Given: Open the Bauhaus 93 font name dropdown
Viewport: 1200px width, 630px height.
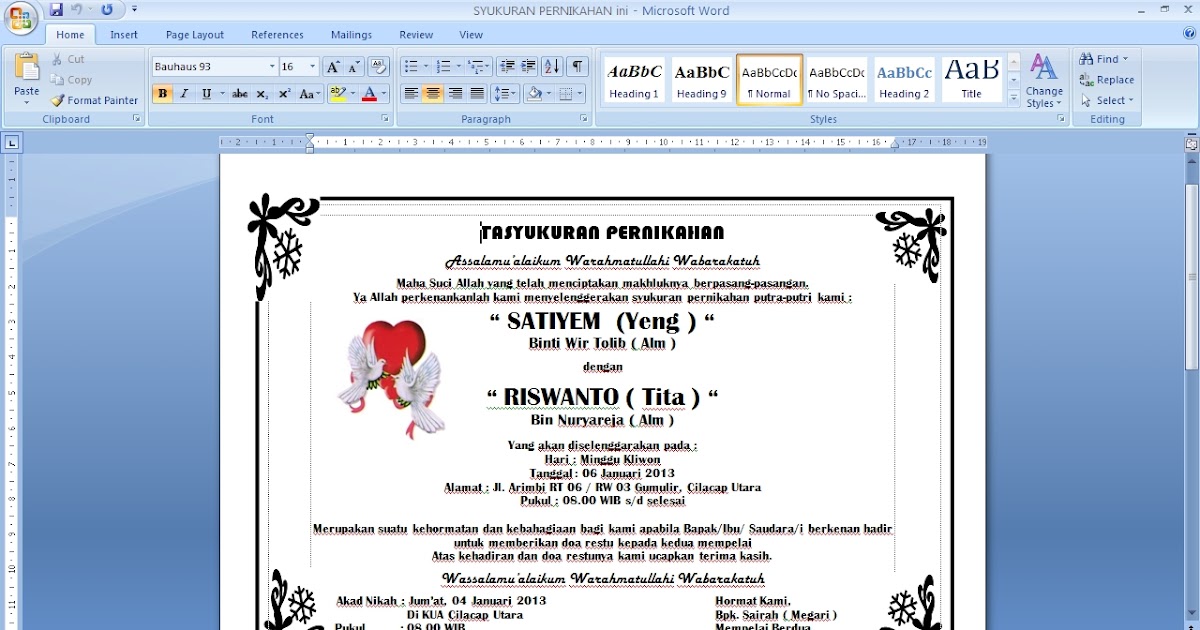Looking at the screenshot, I should pyautogui.click(x=272, y=66).
